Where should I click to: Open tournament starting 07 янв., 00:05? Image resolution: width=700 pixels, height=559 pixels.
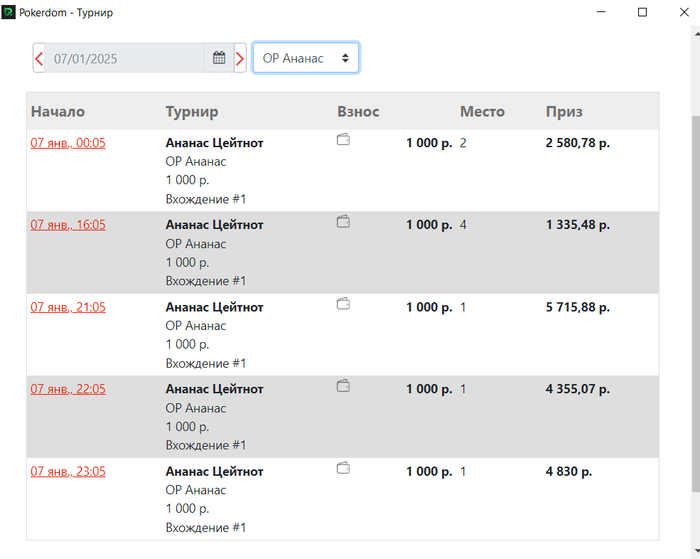68,143
